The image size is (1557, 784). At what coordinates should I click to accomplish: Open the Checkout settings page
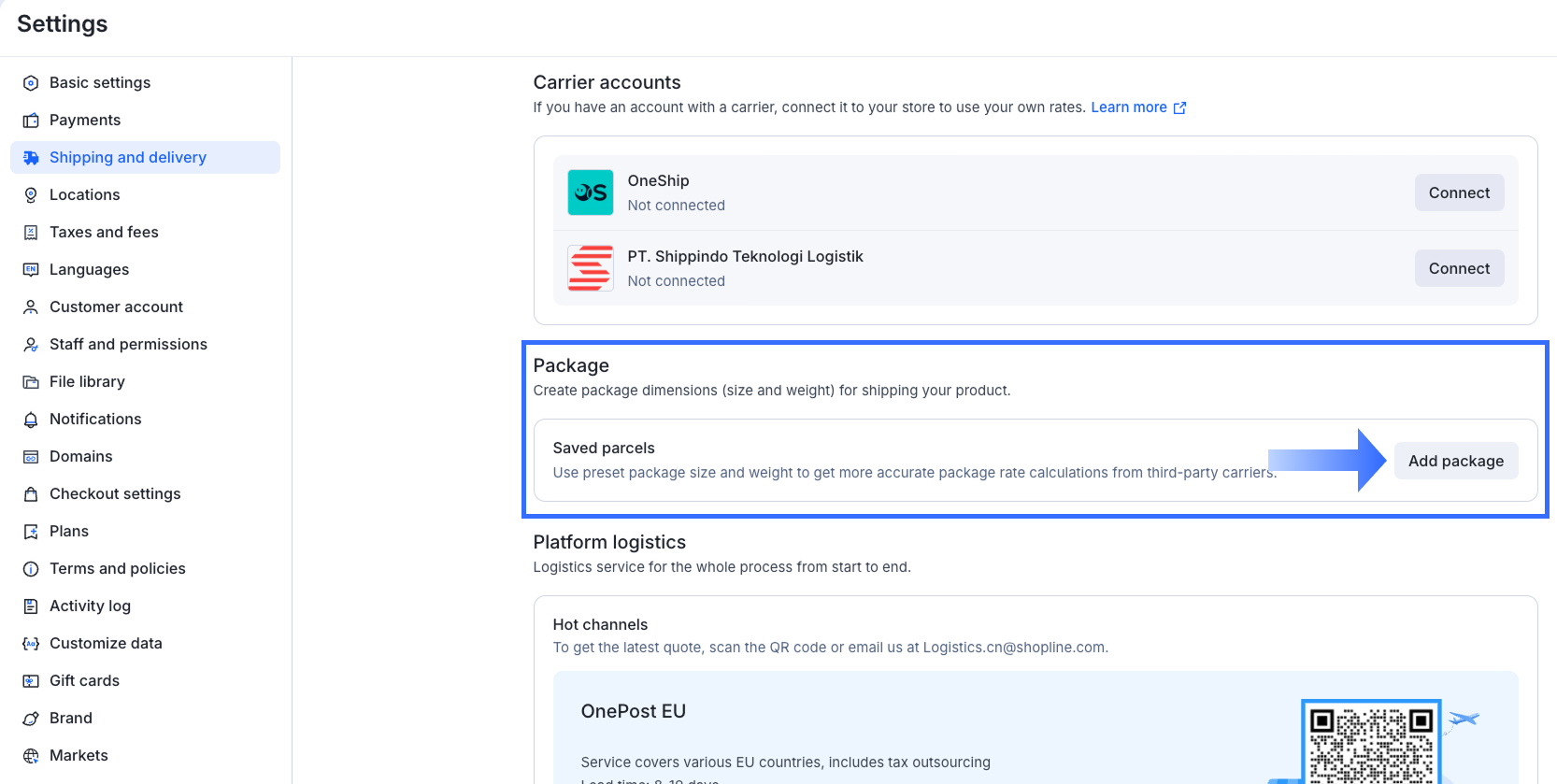pos(115,494)
